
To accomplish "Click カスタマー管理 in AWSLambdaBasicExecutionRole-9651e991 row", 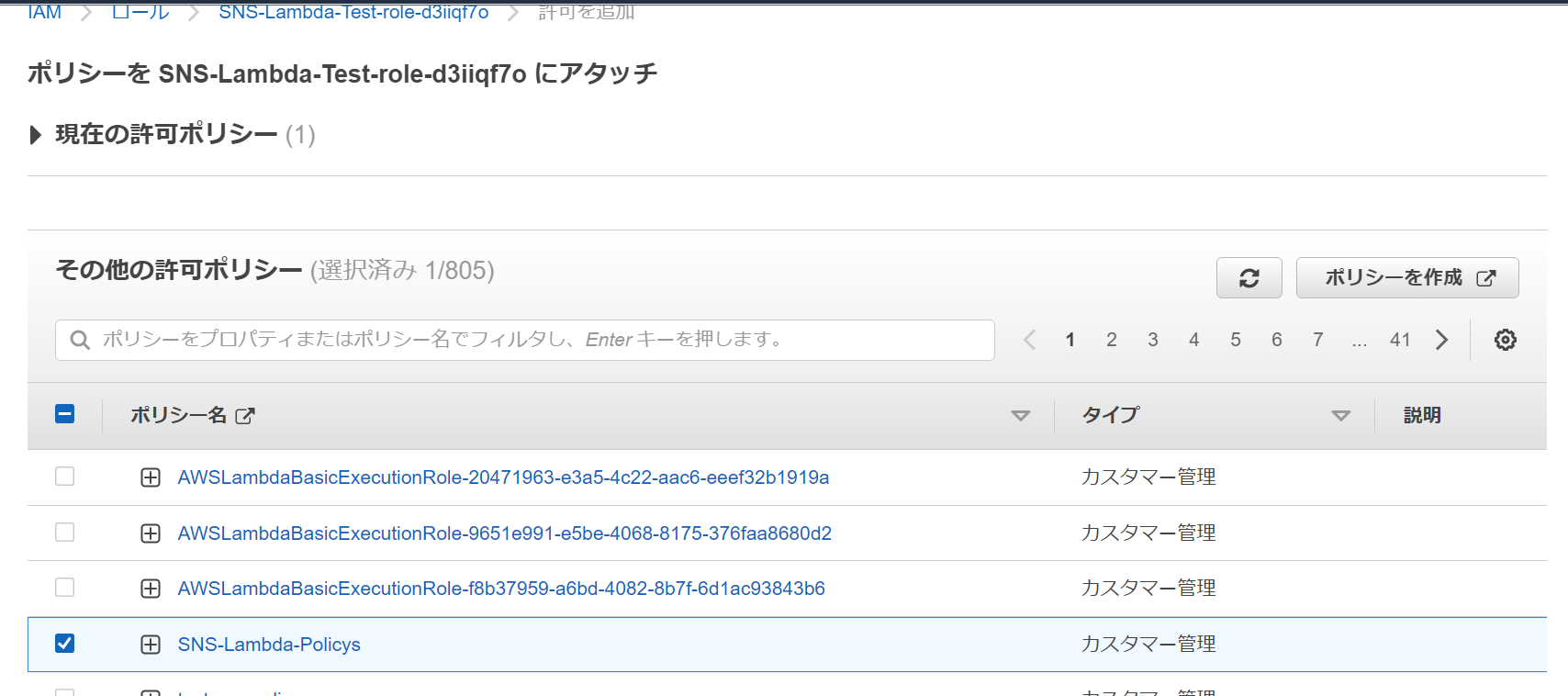I will tap(1148, 533).
